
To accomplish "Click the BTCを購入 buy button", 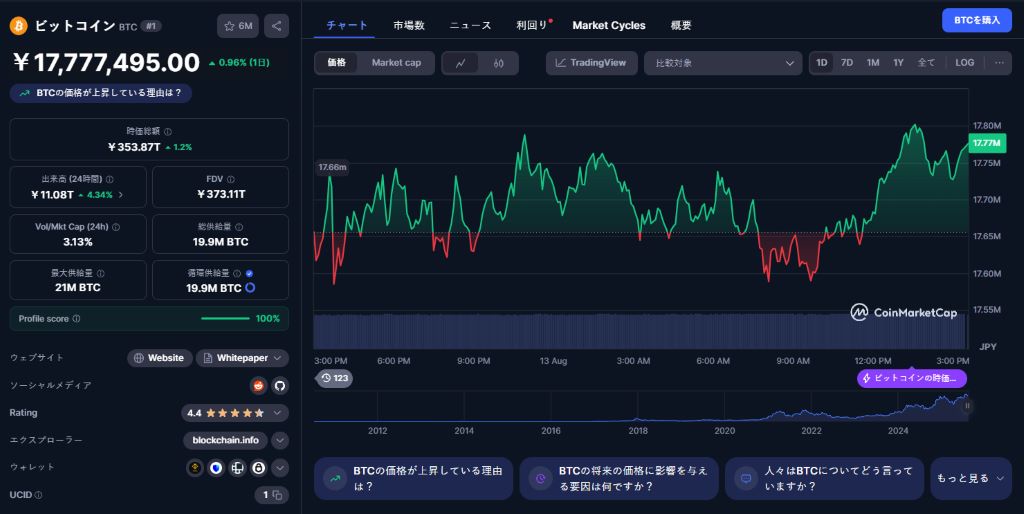I will point(977,20).
